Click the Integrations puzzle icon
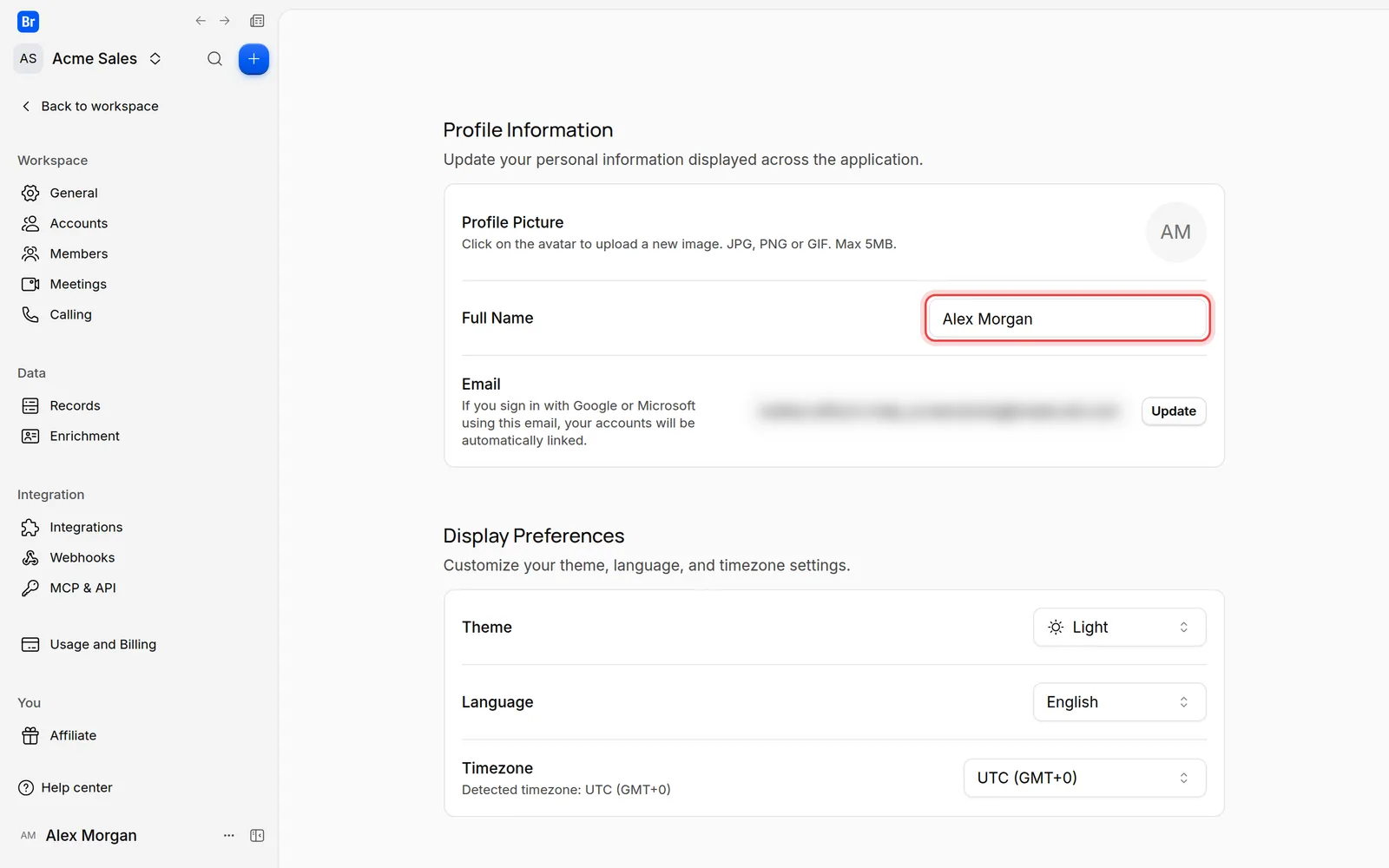 click(x=30, y=527)
